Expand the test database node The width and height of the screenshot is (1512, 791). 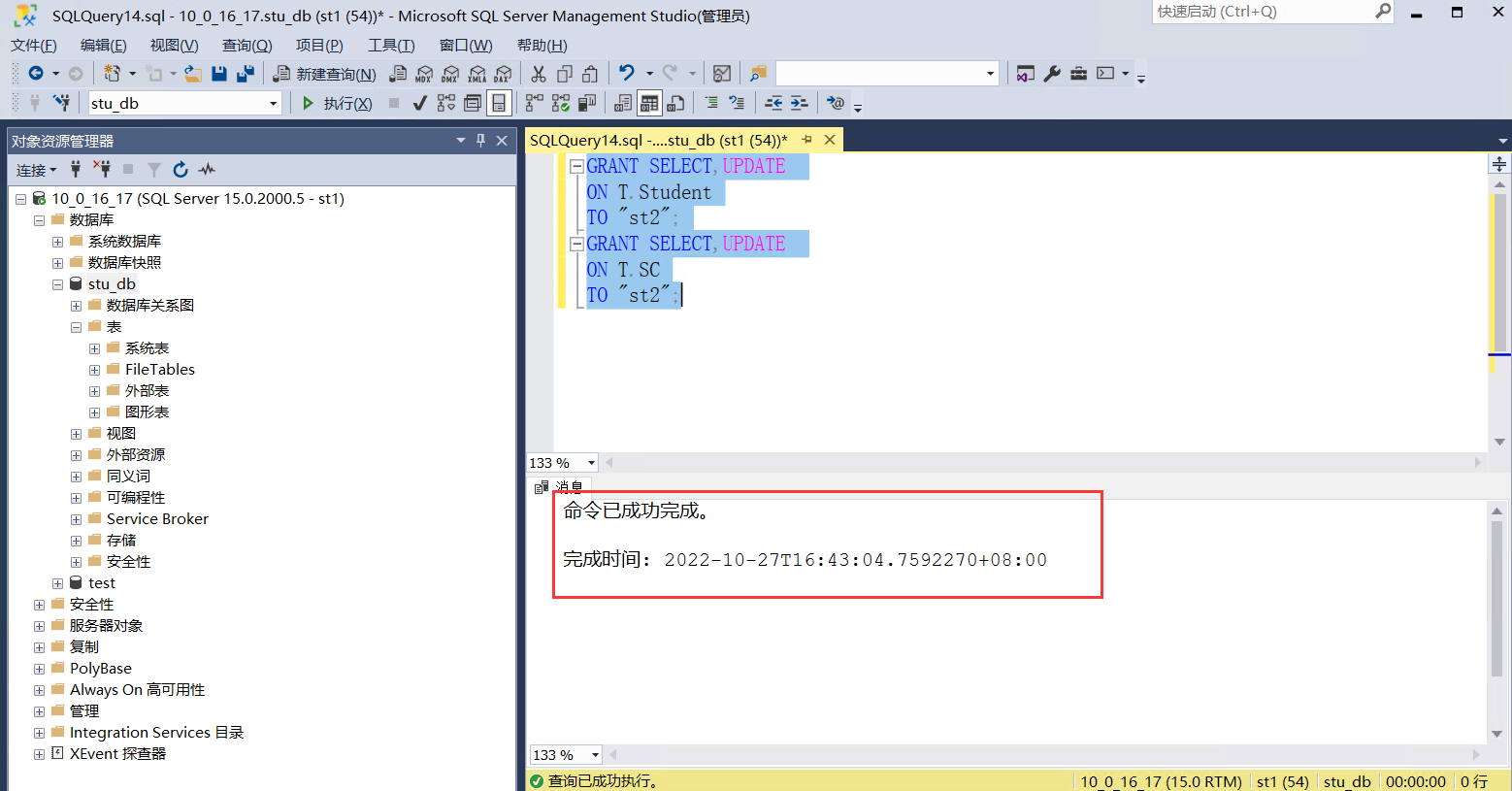coord(57,583)
